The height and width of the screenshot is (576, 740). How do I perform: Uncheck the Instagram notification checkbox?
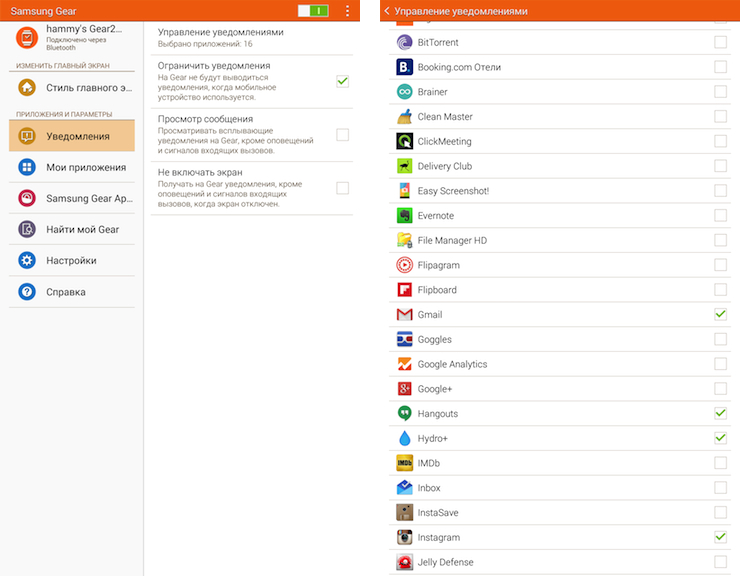point(720,537)
